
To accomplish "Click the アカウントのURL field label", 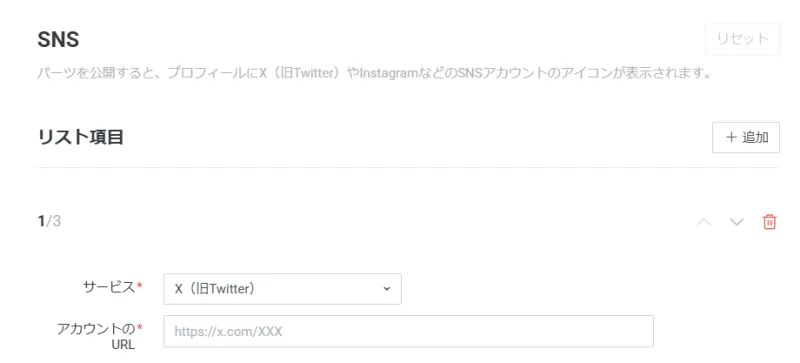I will [x=96, y=336].
